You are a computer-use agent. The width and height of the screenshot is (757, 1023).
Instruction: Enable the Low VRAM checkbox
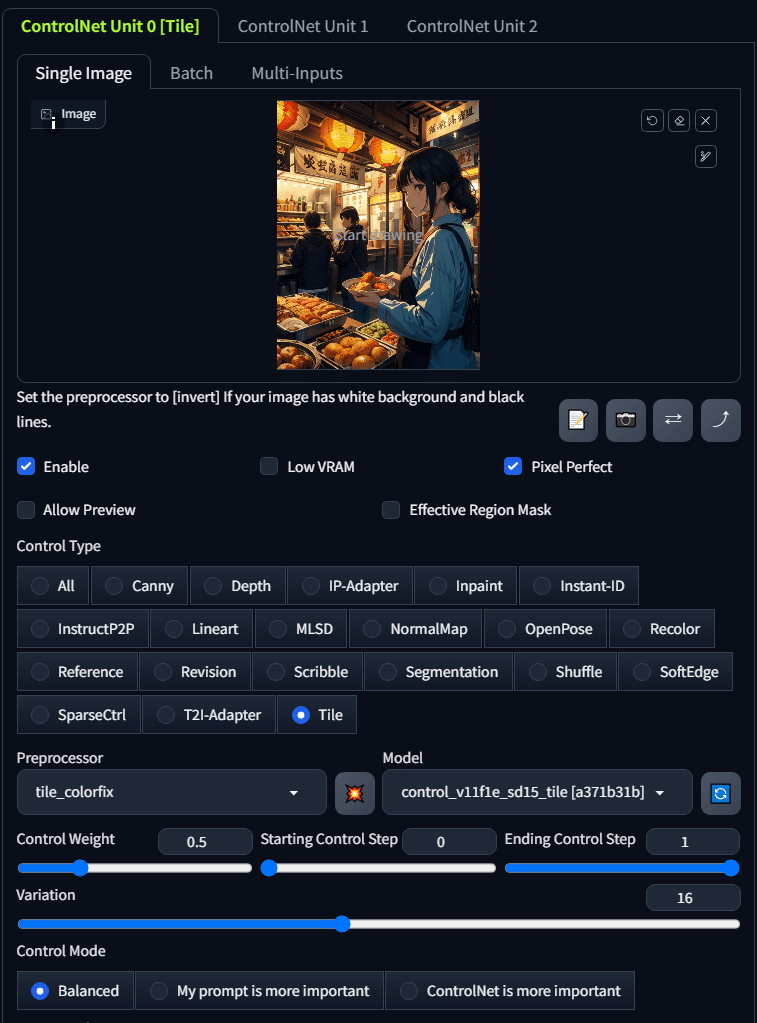pos(269,466)
